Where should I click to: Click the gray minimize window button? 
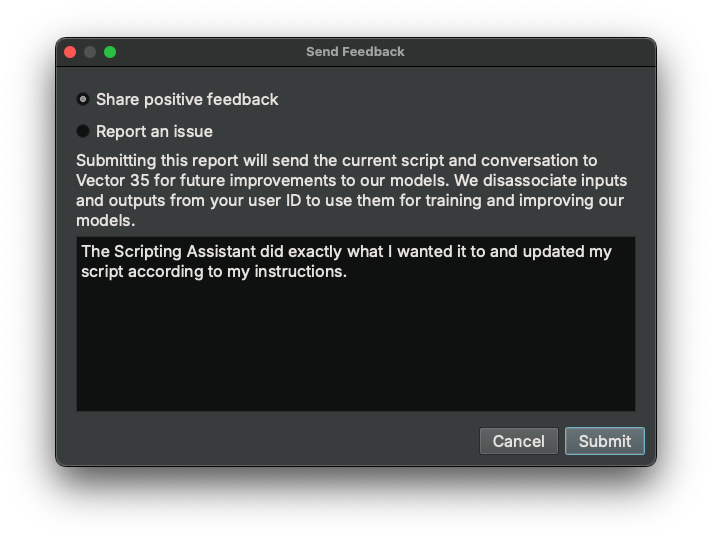pos(90,52)
